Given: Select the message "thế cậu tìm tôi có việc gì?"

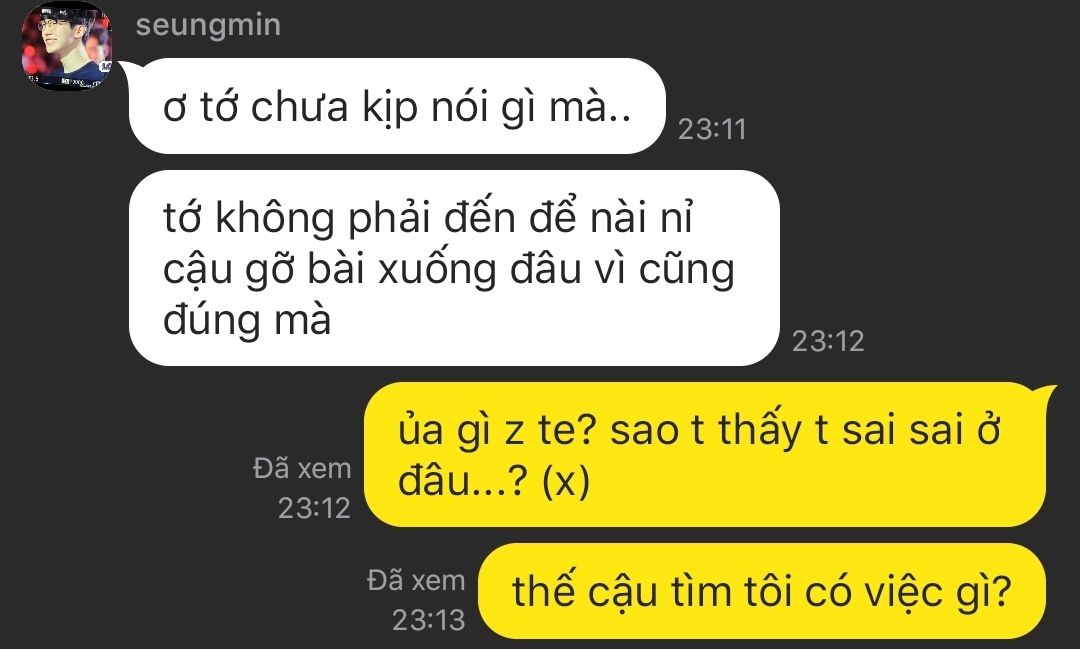Looking at the screenshot, I should tap(762, 591).
